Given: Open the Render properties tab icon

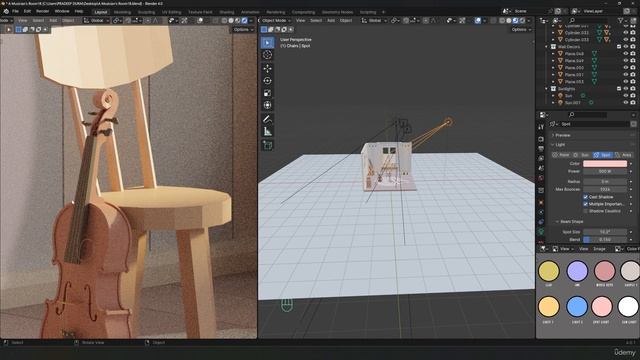Looking at the screenshot, I should click(x=541, y=139).
